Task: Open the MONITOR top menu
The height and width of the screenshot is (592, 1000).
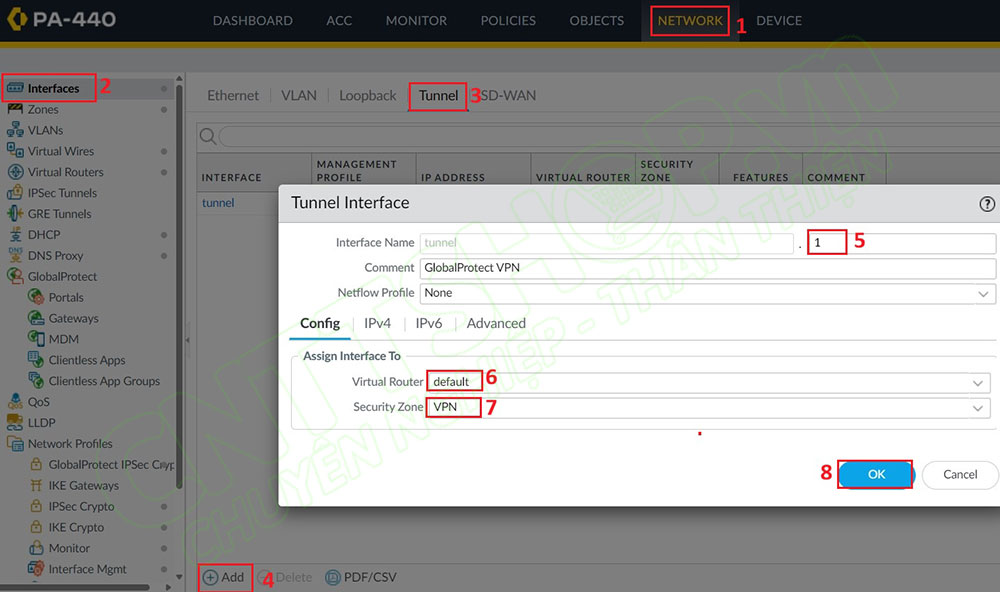Action: pyautogui.click(x=416, y=20)
